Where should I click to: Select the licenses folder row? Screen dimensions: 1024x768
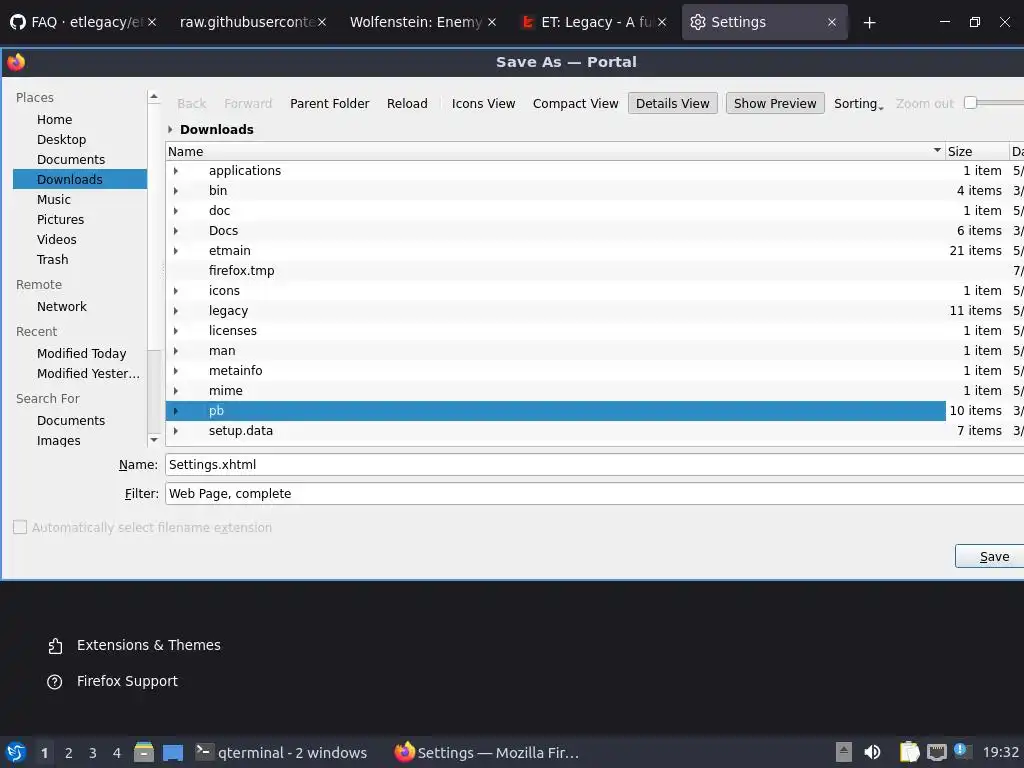(555, 330)
